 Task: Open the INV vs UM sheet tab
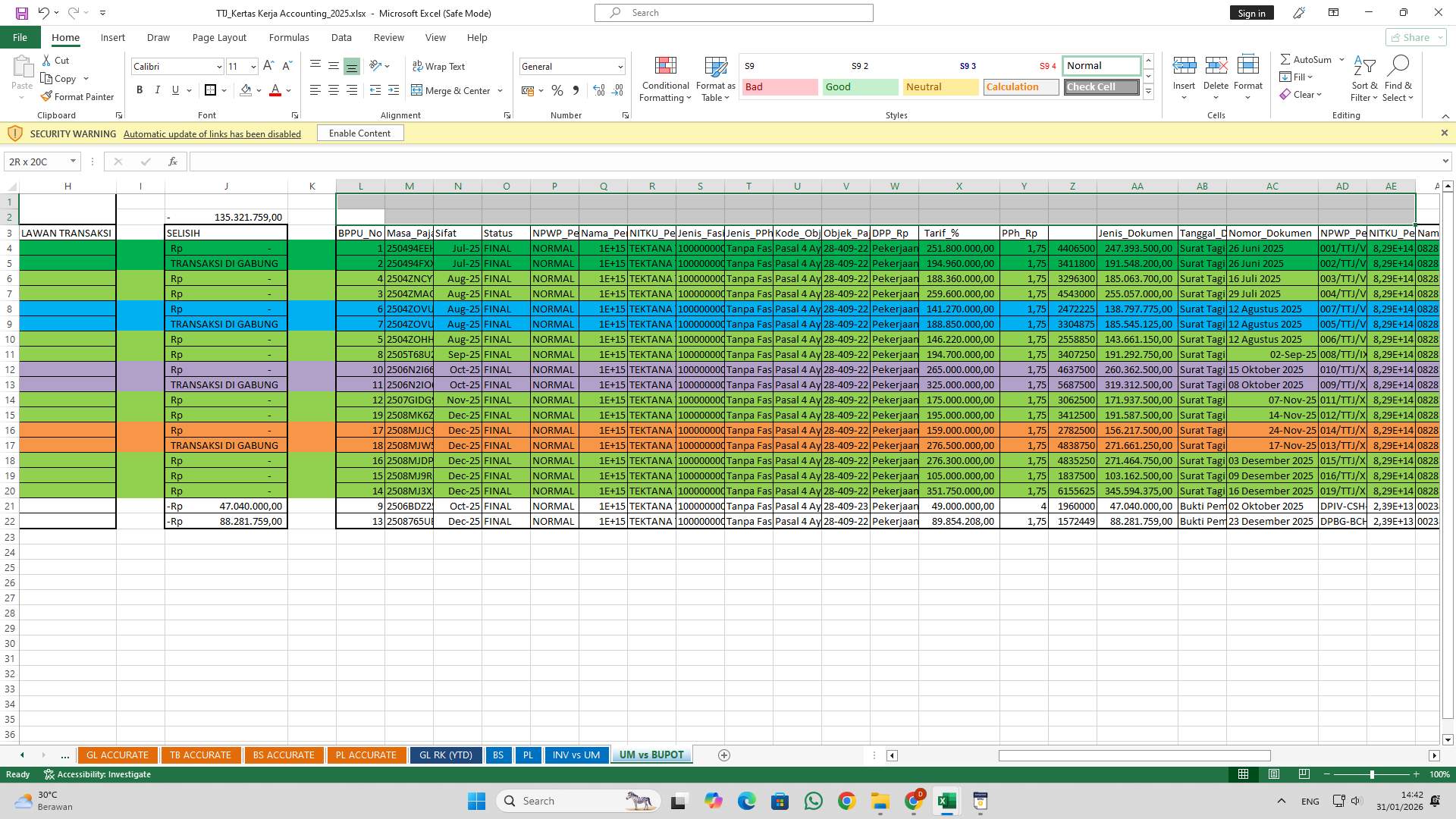point(576,755)
